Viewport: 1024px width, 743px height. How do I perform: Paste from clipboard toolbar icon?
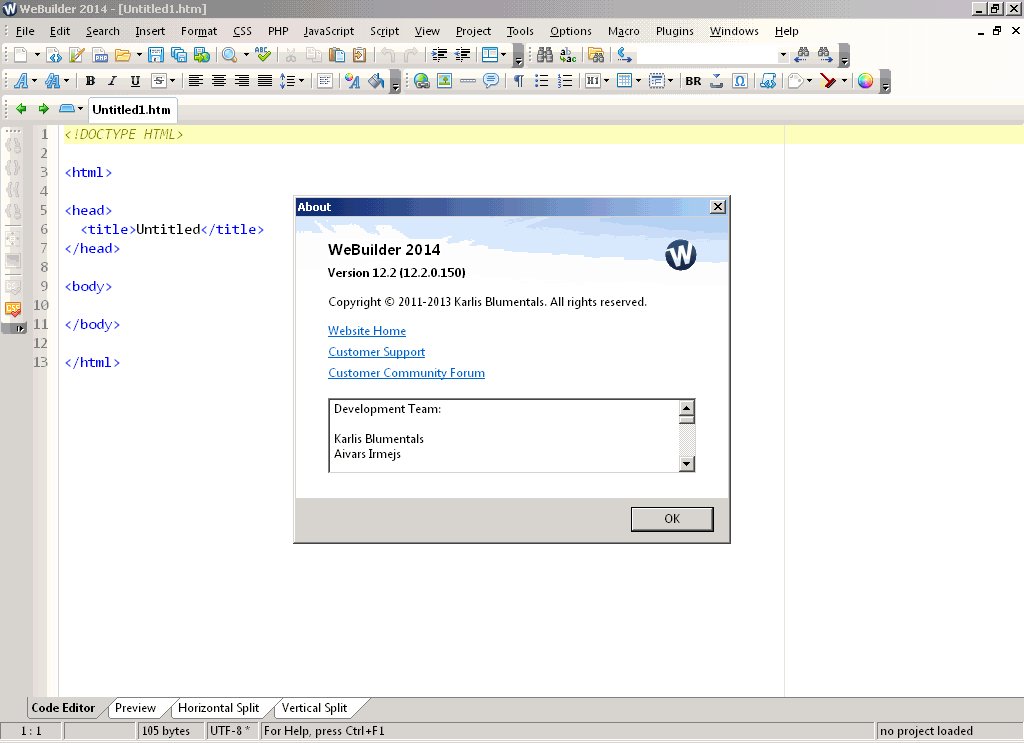click(x=337, y=55)
